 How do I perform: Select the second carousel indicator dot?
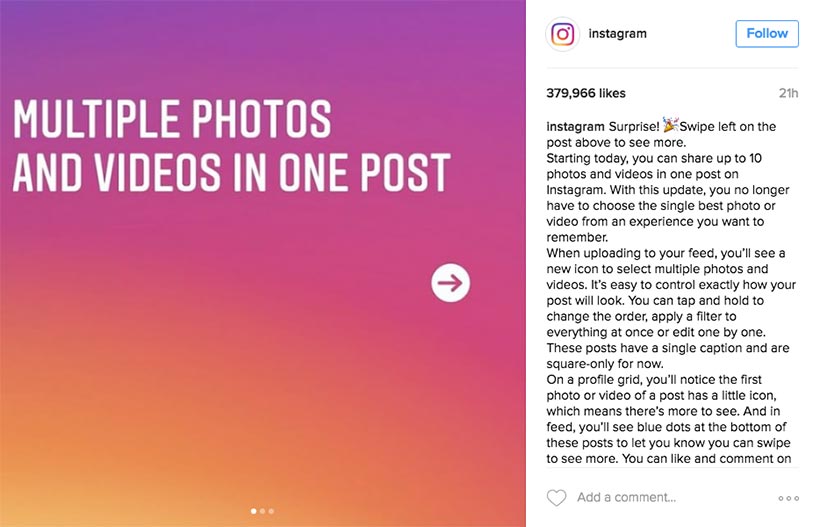tap(263, 511)
